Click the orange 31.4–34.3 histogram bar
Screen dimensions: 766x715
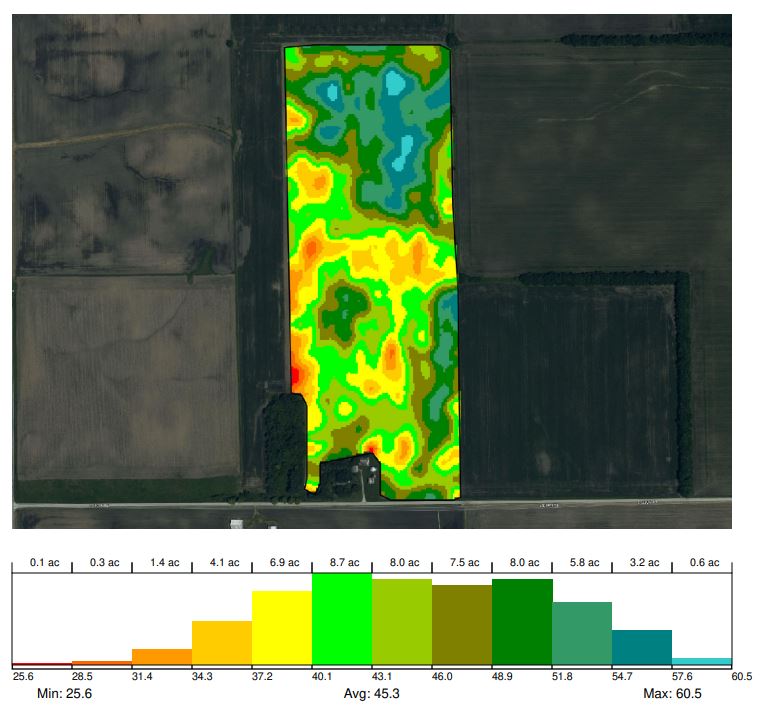[x=162, y=657]
